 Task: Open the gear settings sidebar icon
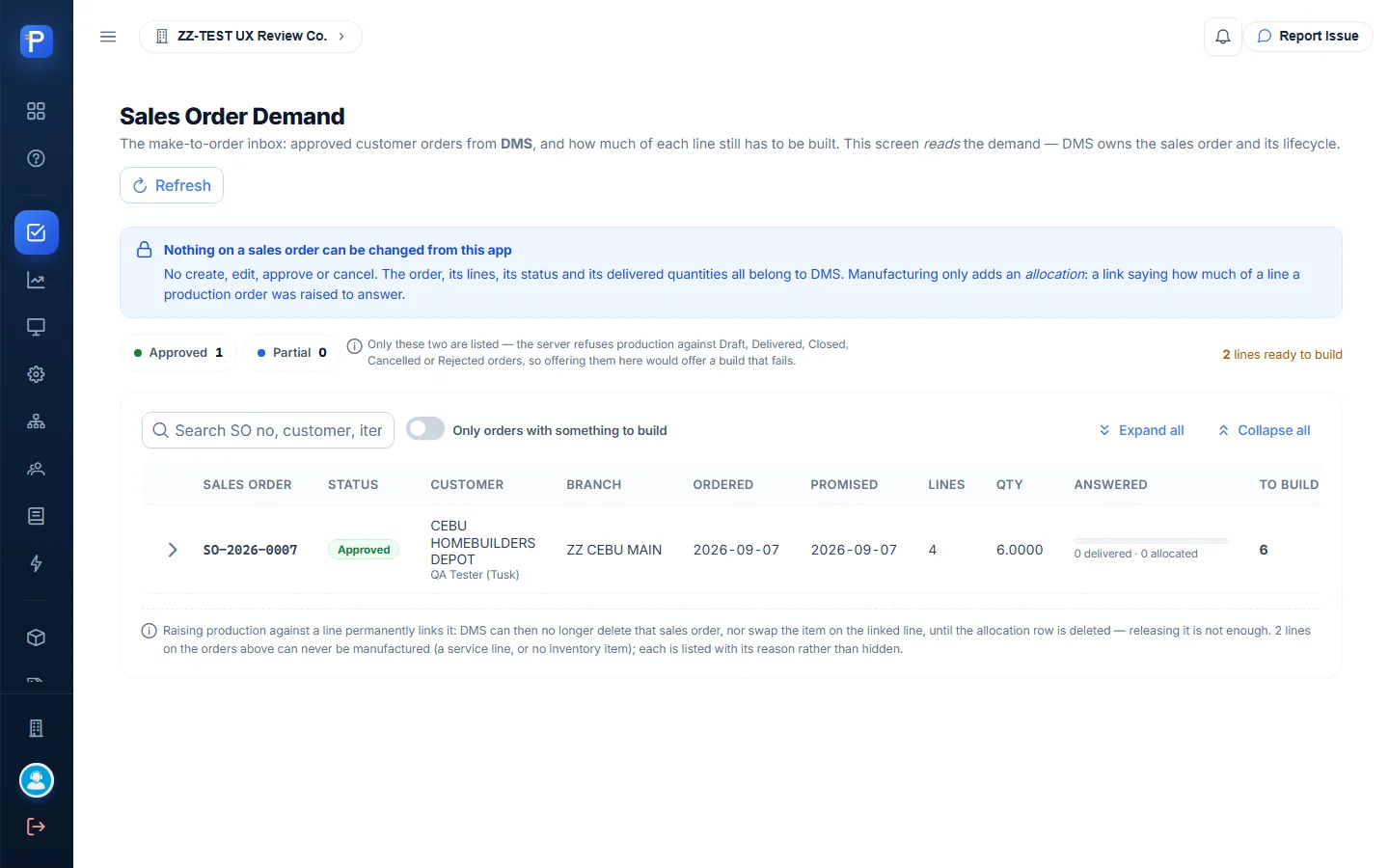pos(37,374)
